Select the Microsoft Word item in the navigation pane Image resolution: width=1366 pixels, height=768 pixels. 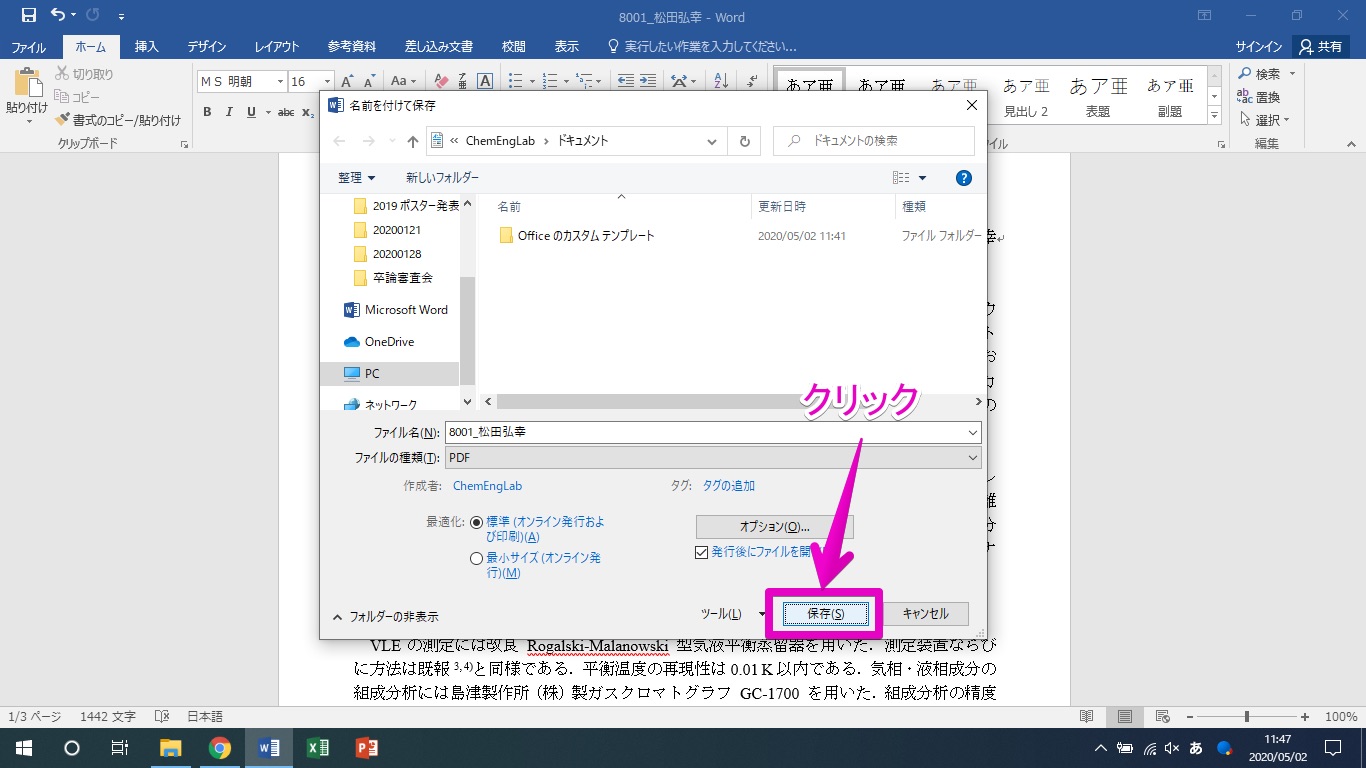coord(396,310)
